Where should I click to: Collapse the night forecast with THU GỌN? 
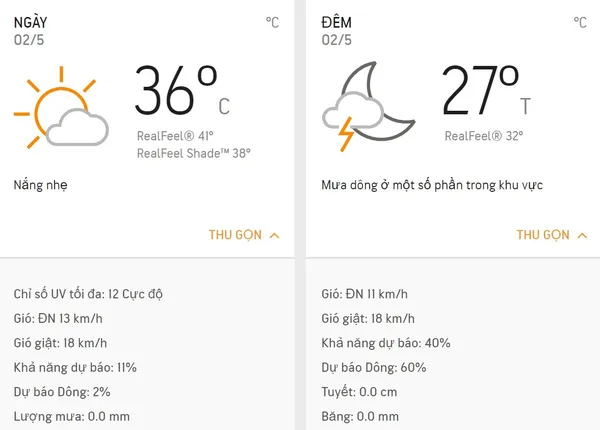tap(552, 235)
